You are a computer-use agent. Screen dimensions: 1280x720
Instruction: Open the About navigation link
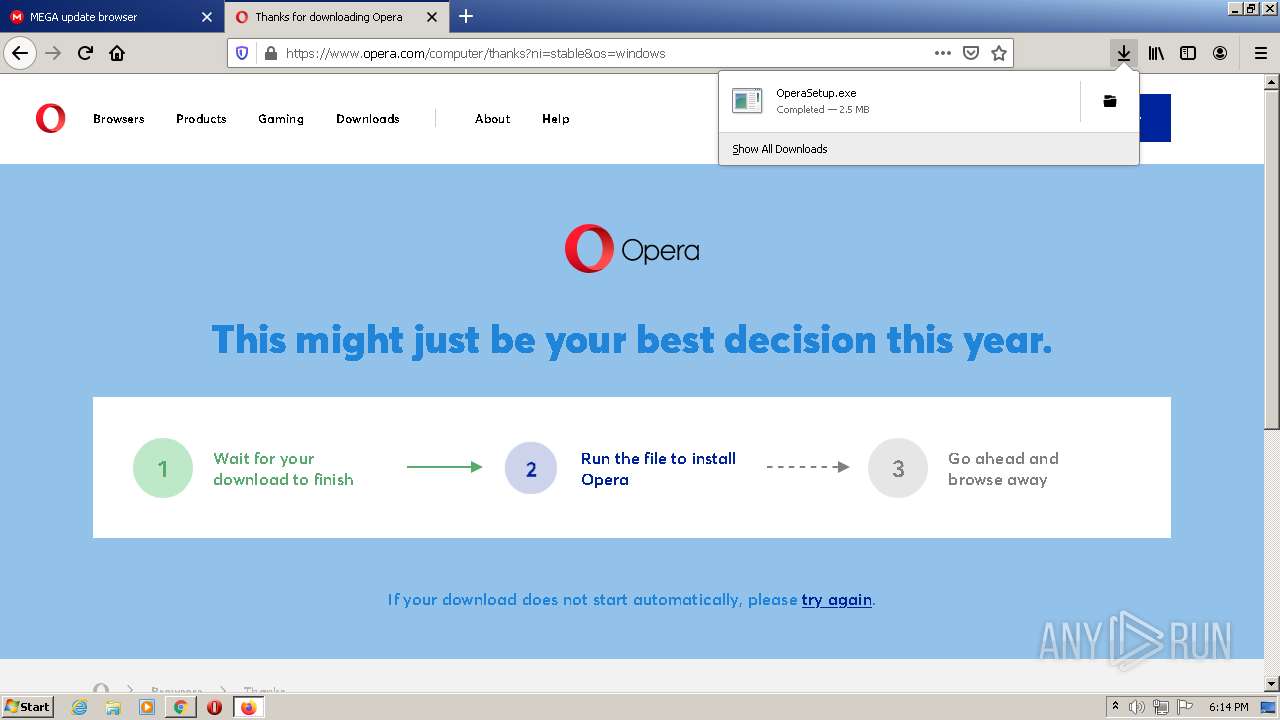click(x=493, y=119)
